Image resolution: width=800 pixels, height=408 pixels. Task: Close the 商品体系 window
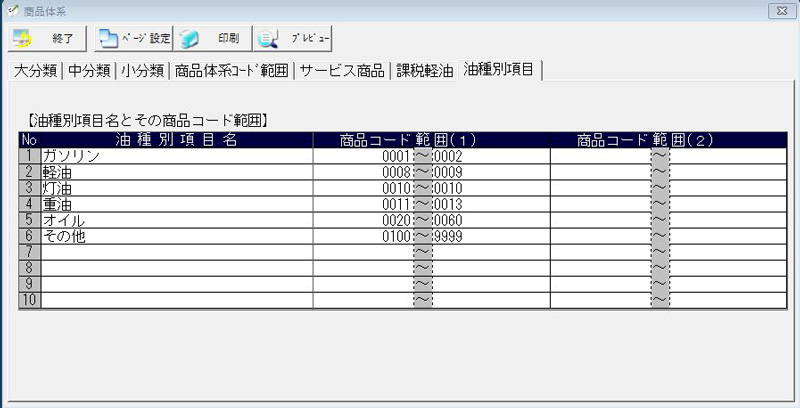pyautogui.click(x=777, y=10)
